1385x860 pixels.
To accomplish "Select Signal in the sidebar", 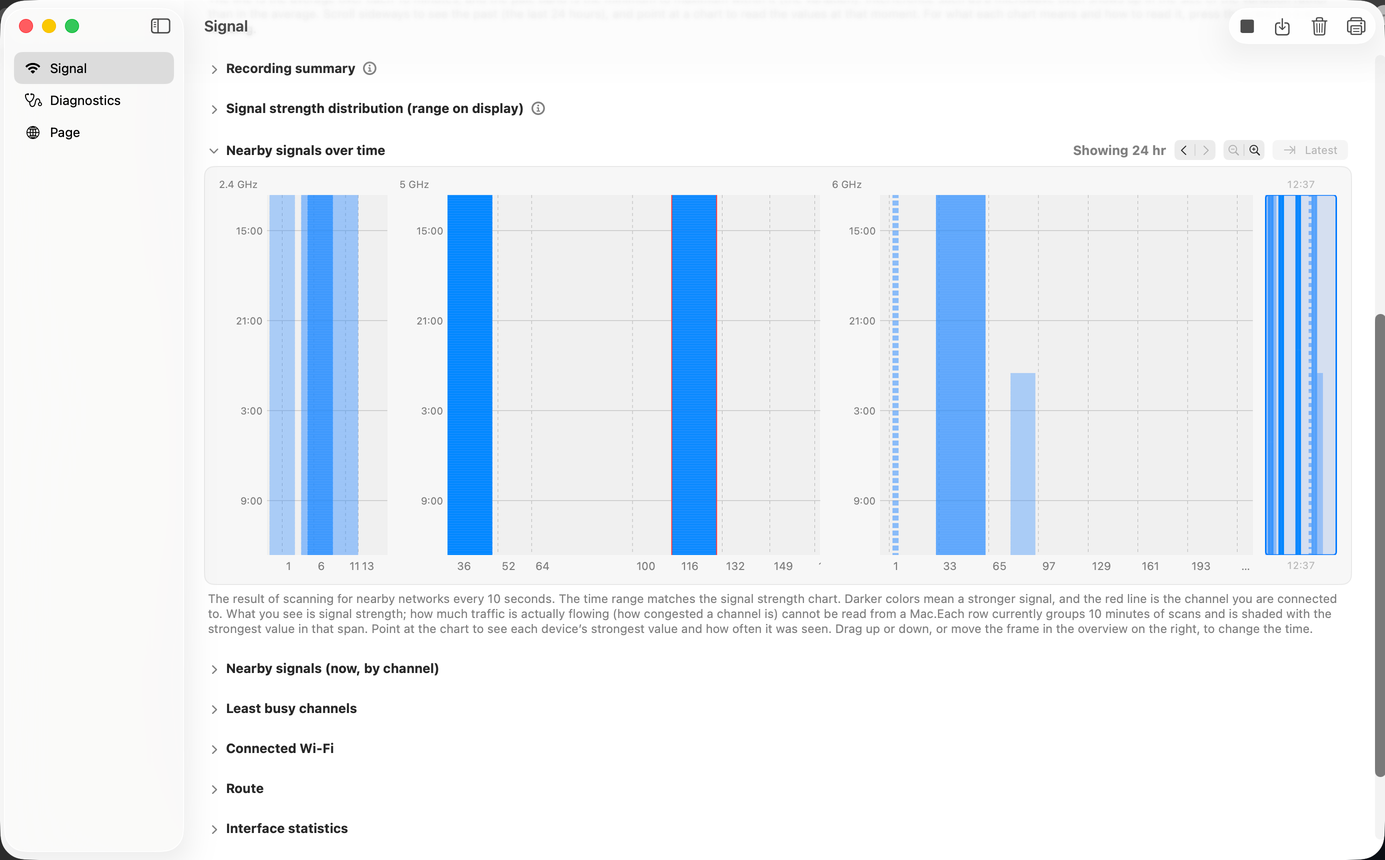I will (94, 68).
